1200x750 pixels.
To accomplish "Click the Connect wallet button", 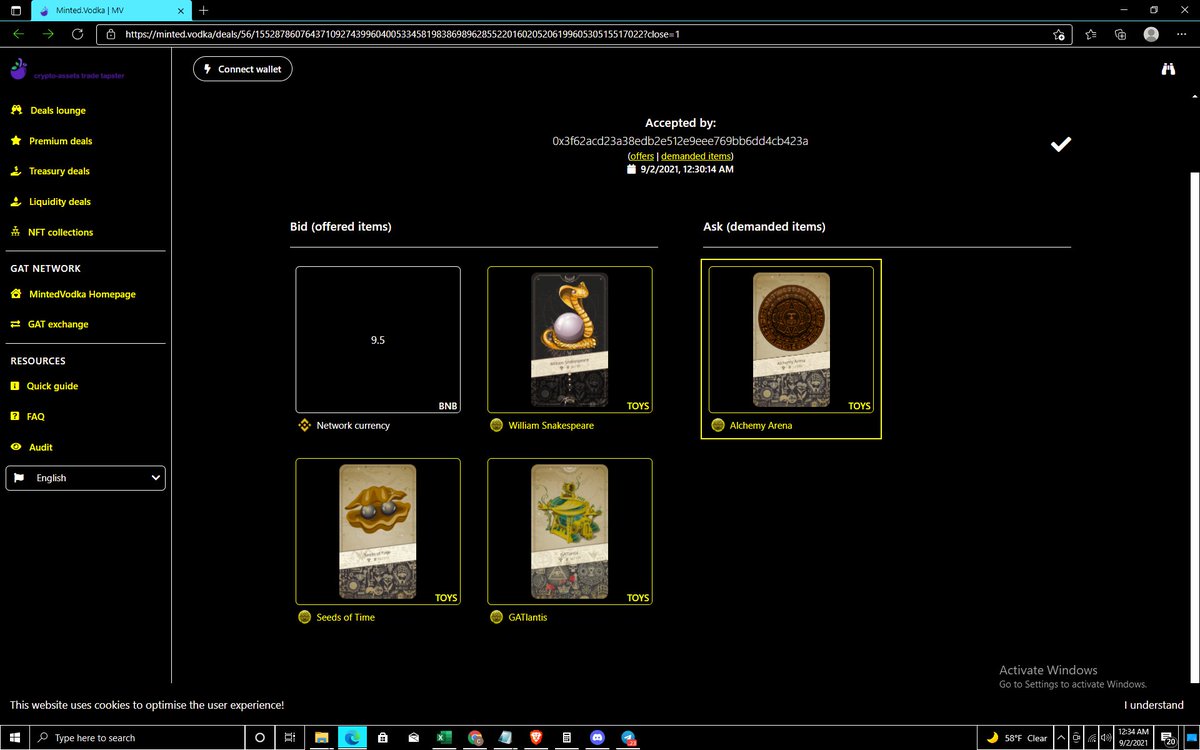I will (x=243, y=69).
